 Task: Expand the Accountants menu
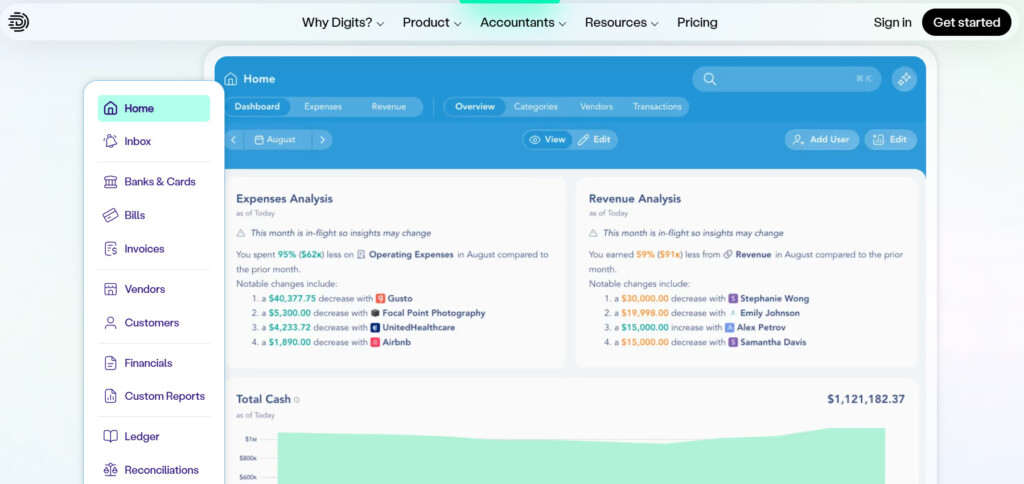[x=523, y=22]
